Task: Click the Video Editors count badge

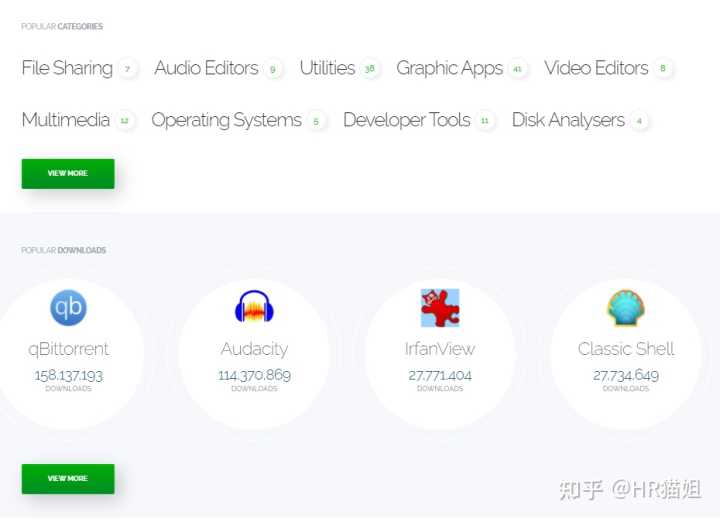Action: coord(663,68)
